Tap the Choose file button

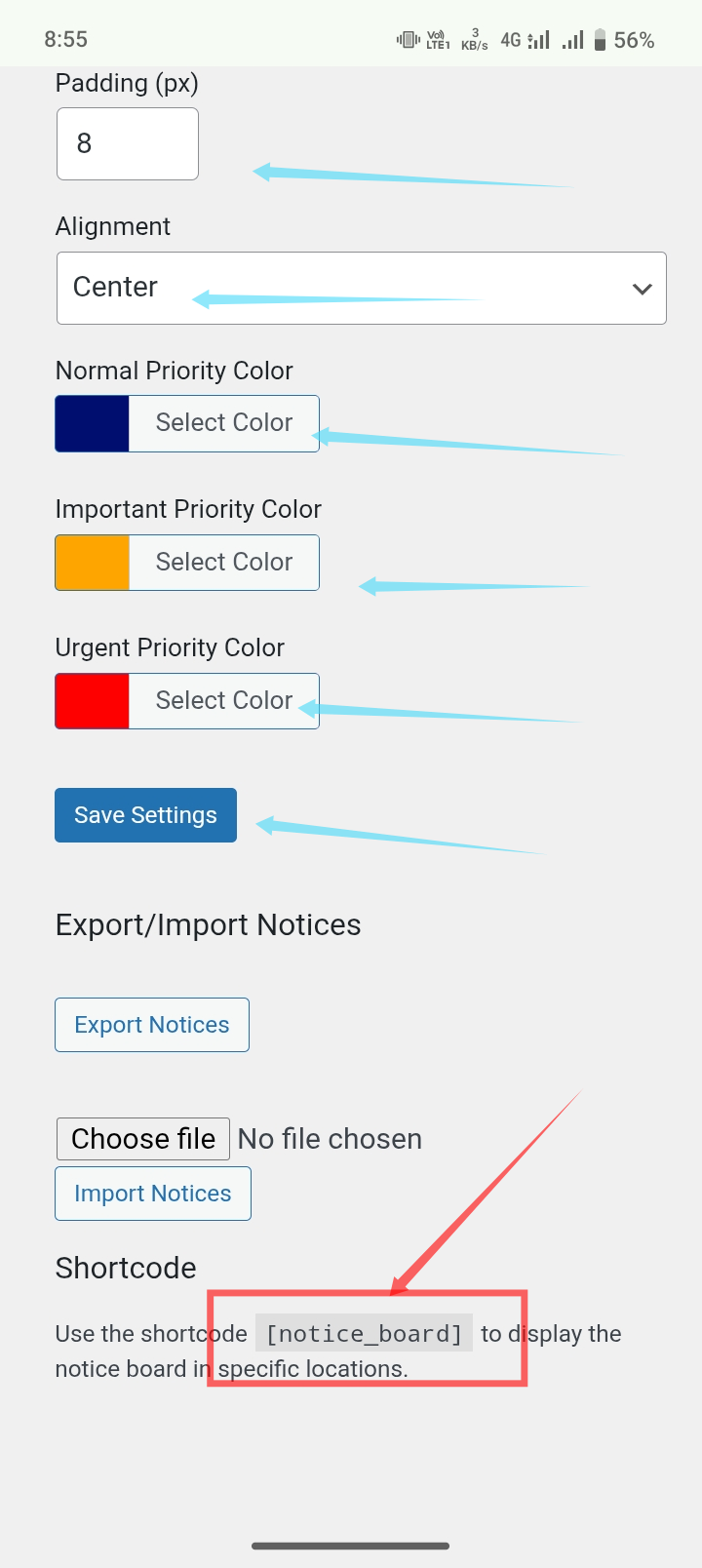pyautogui.click(x=143, y=1139)
